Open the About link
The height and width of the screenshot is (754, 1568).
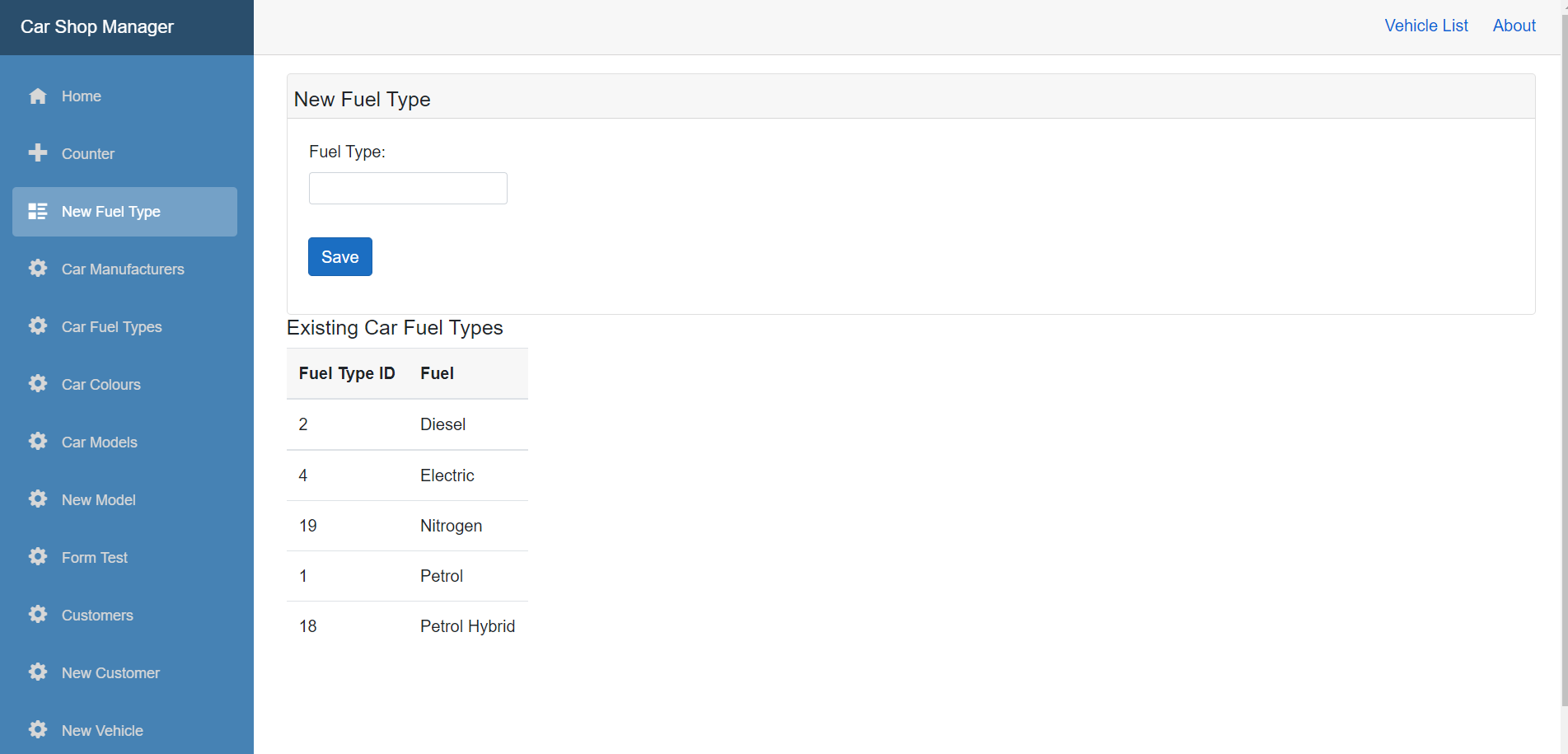[1514, 26]
